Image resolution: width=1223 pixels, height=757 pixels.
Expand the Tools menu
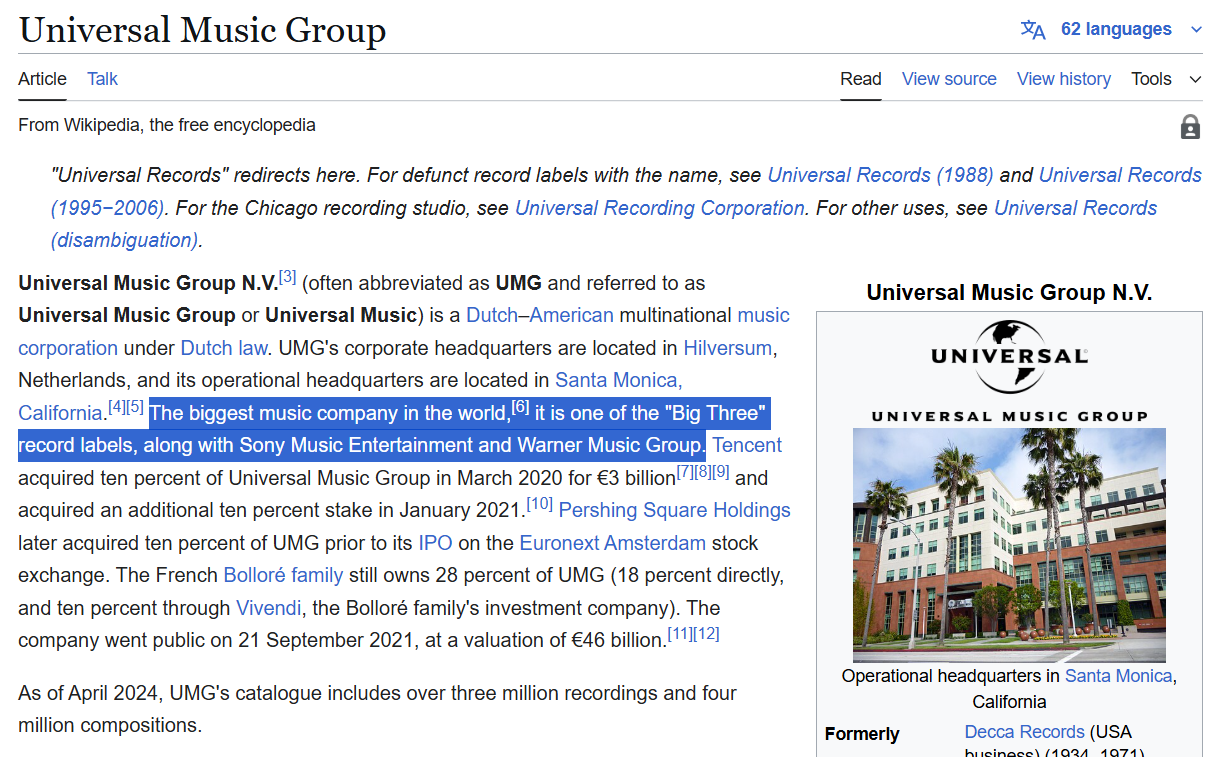[1166, 79]
